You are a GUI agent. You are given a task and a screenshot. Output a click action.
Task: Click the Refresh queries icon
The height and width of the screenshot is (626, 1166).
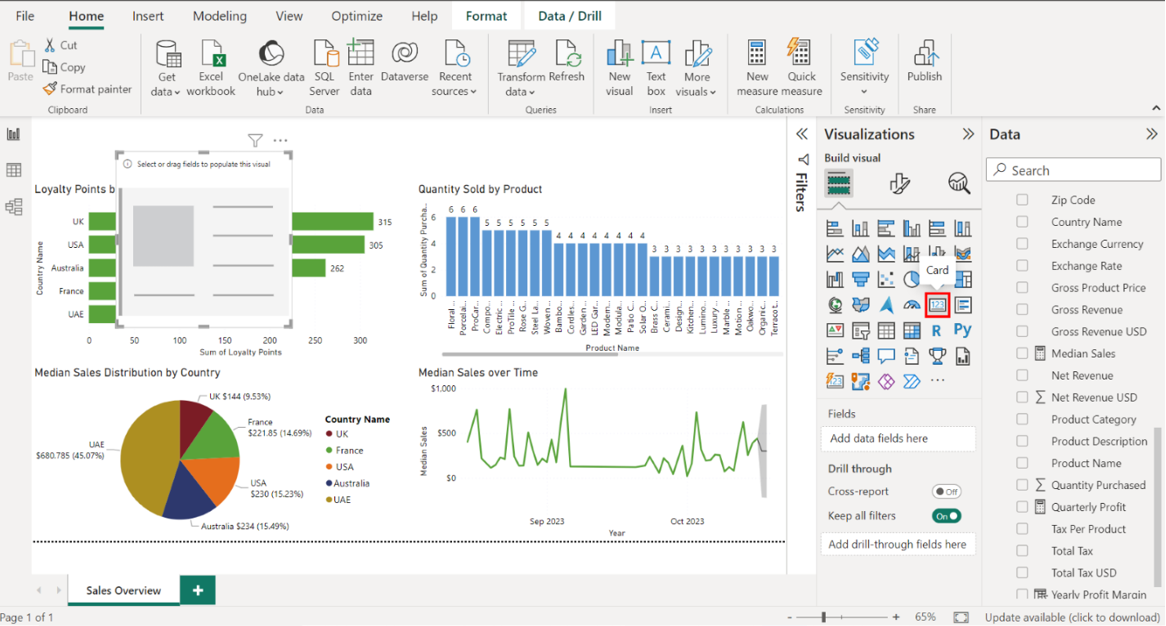pos(566,66)
